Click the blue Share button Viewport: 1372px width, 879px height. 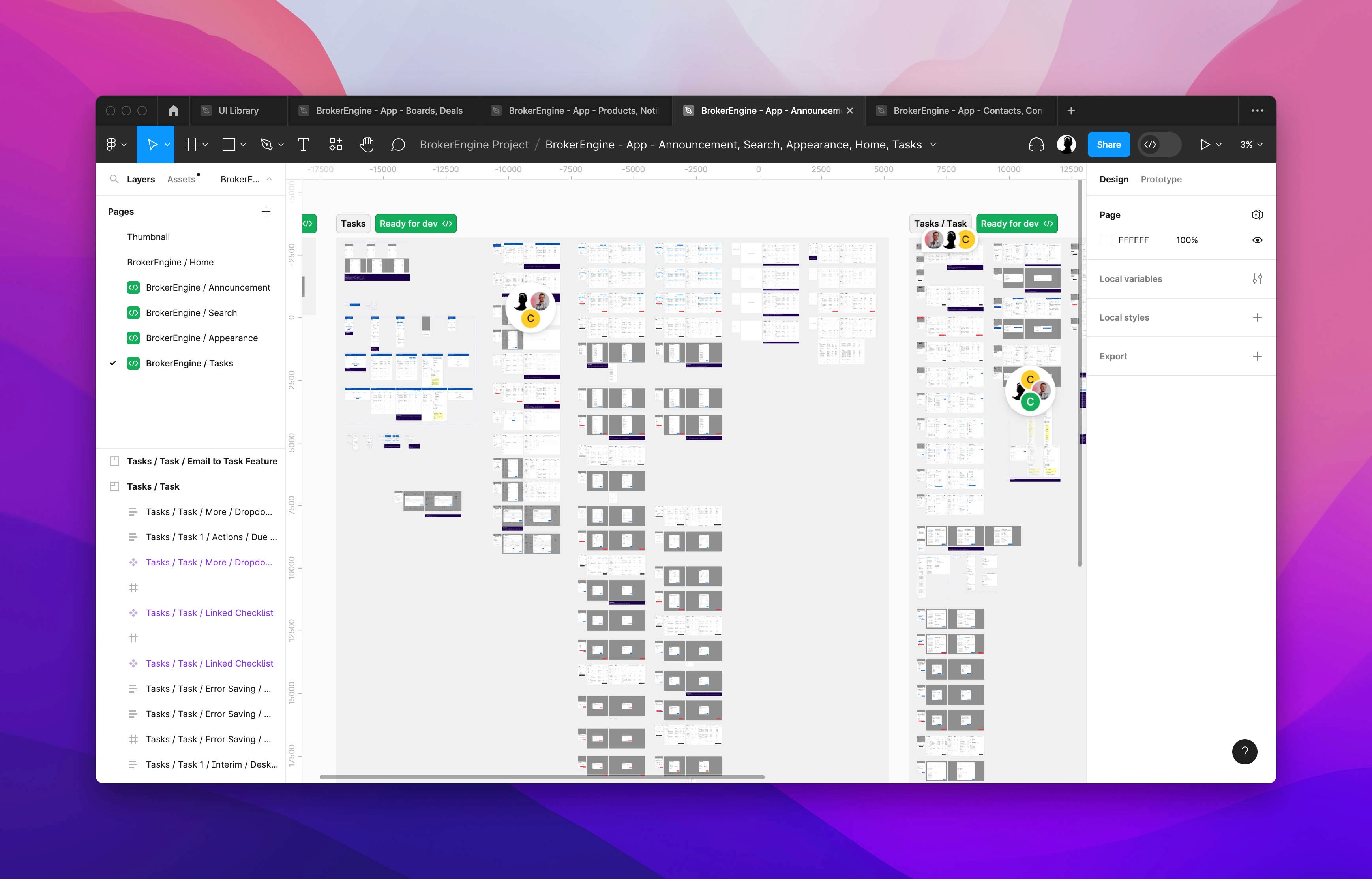coord(1108,145)
